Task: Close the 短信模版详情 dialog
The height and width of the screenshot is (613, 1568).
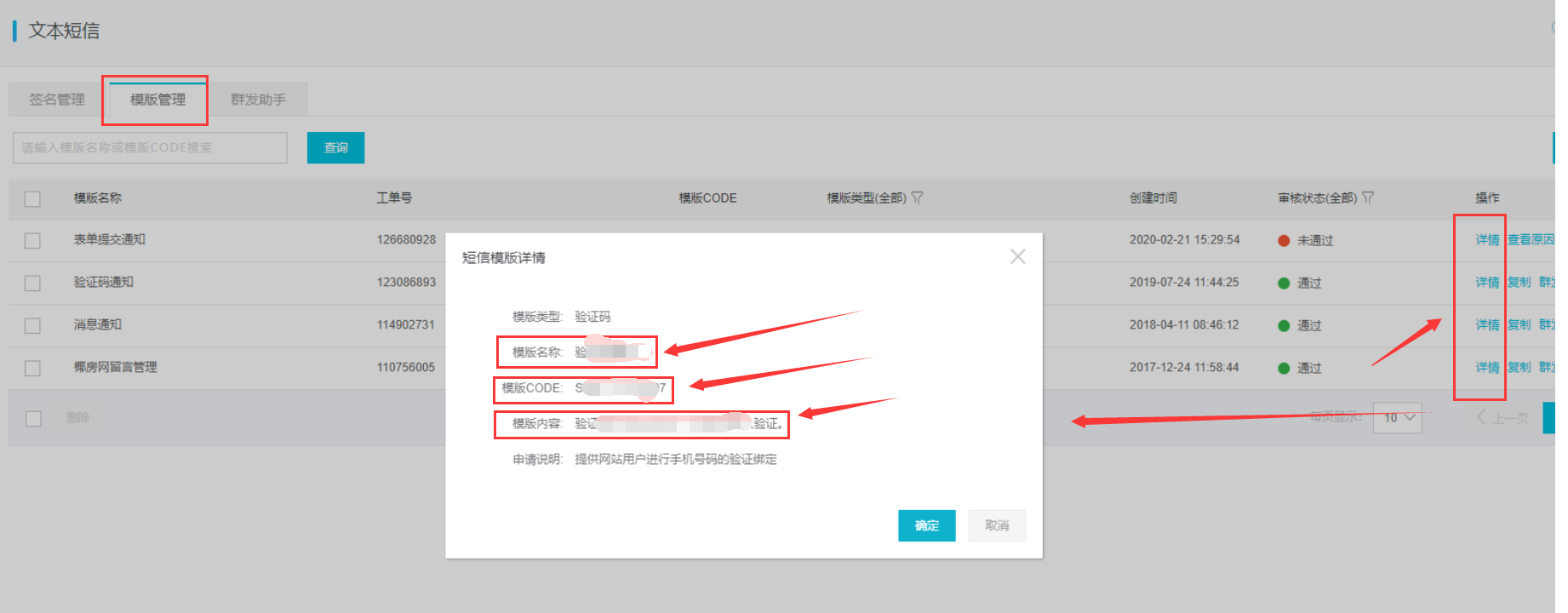Action: [x=1017, y=256]
